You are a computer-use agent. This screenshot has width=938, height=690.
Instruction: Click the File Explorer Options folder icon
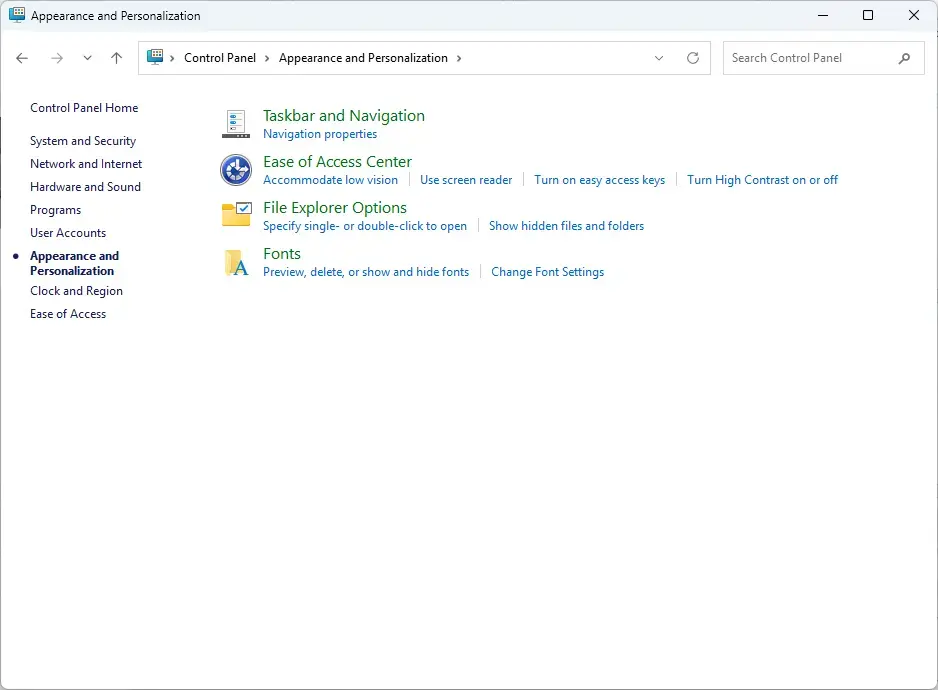tap(236, 214)
